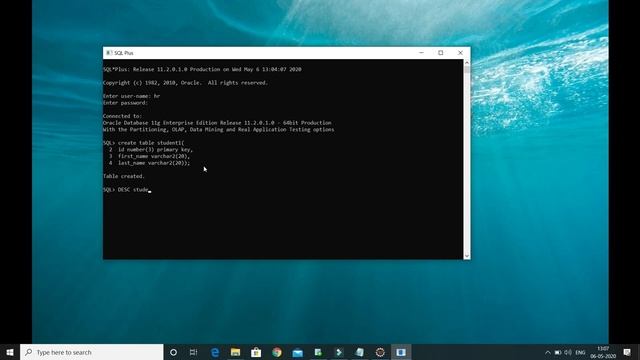Click the SQL Plus scrollbar up arrow
Image resolution: width=640 pixels, height=360 pixels.
click(x=467, y=63)
